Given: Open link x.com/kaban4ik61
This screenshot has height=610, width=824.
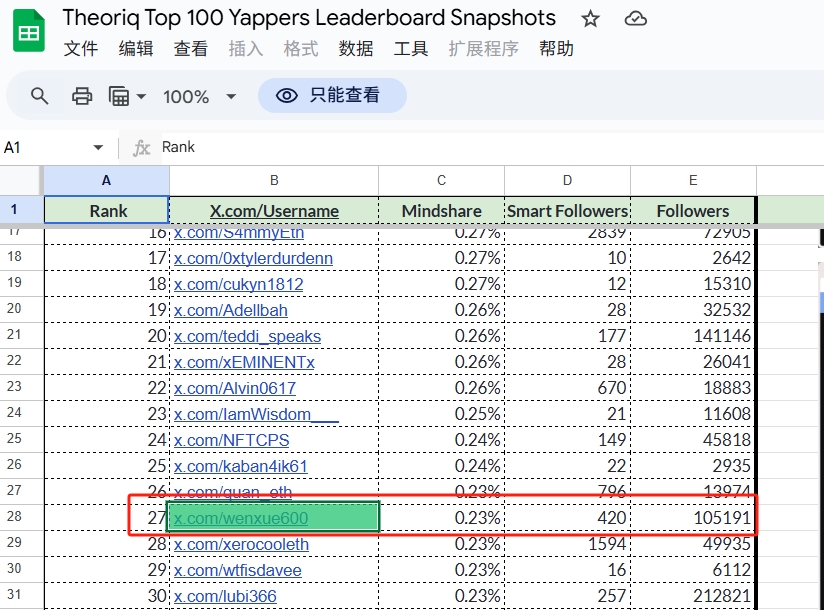Looking at the screenshot, I should (x=241, y=467).
